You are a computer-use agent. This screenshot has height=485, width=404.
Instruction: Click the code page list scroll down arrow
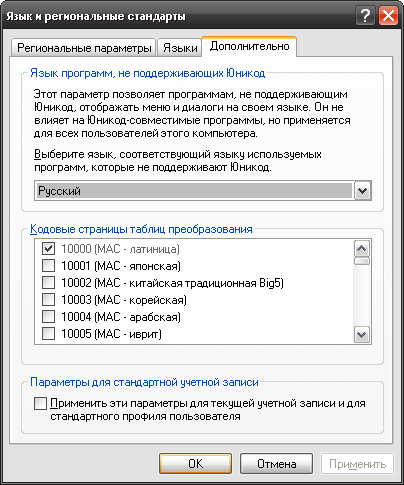click(362, 334)
